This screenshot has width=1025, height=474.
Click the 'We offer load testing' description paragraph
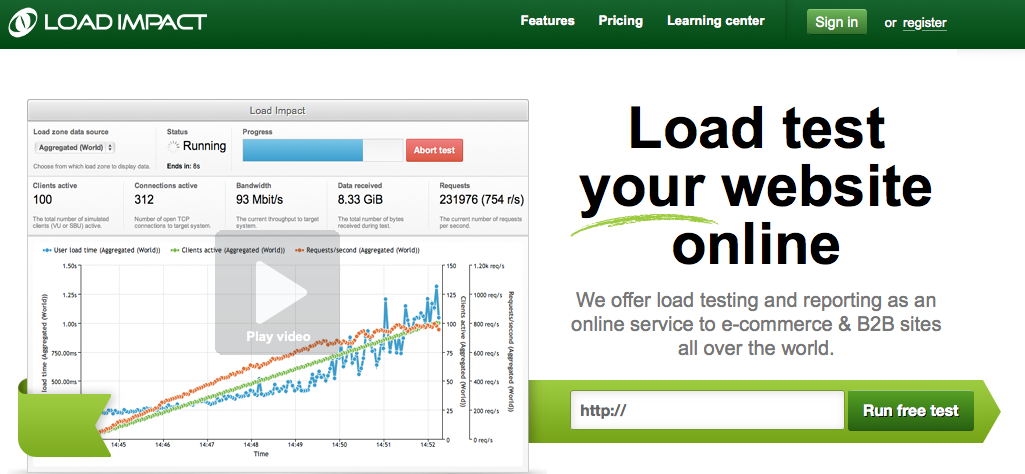[756, 324]
